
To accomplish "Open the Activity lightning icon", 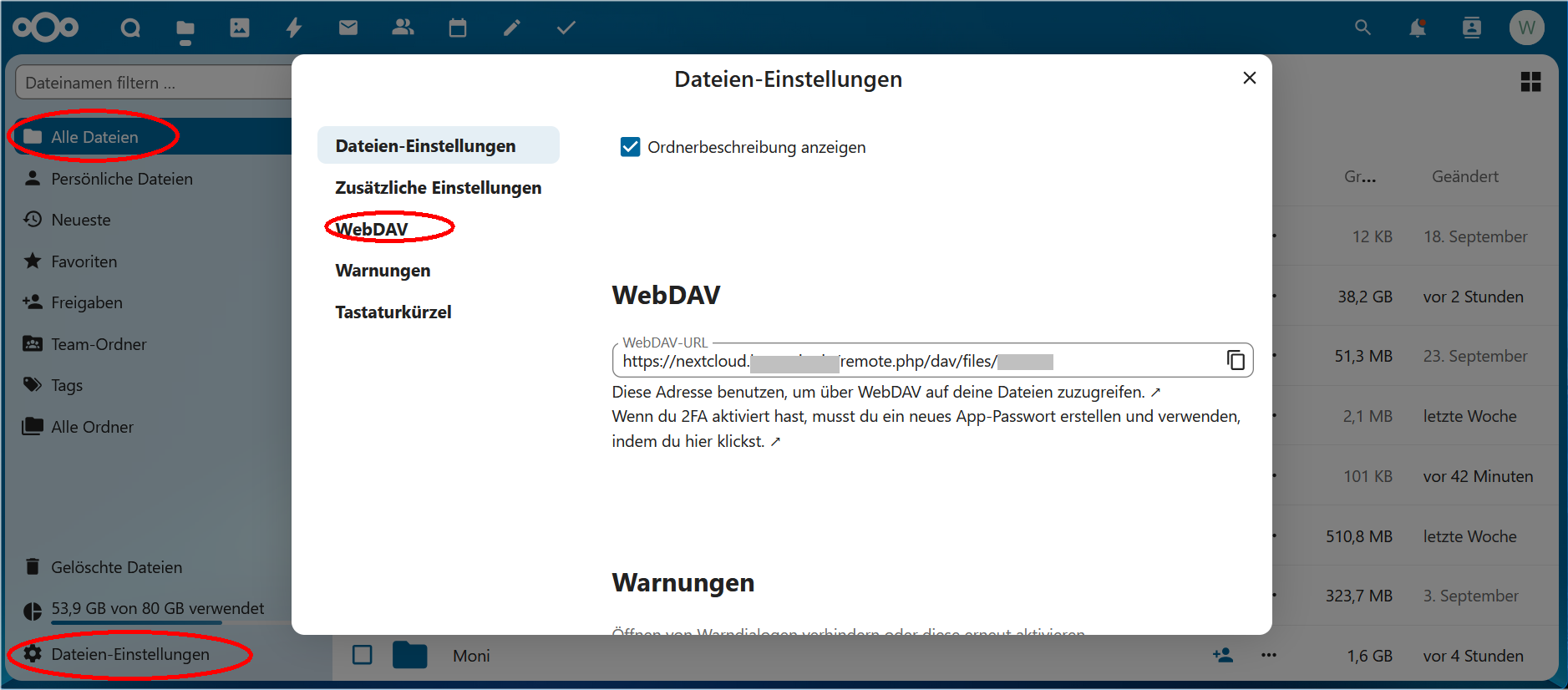I will pos(294,28).
